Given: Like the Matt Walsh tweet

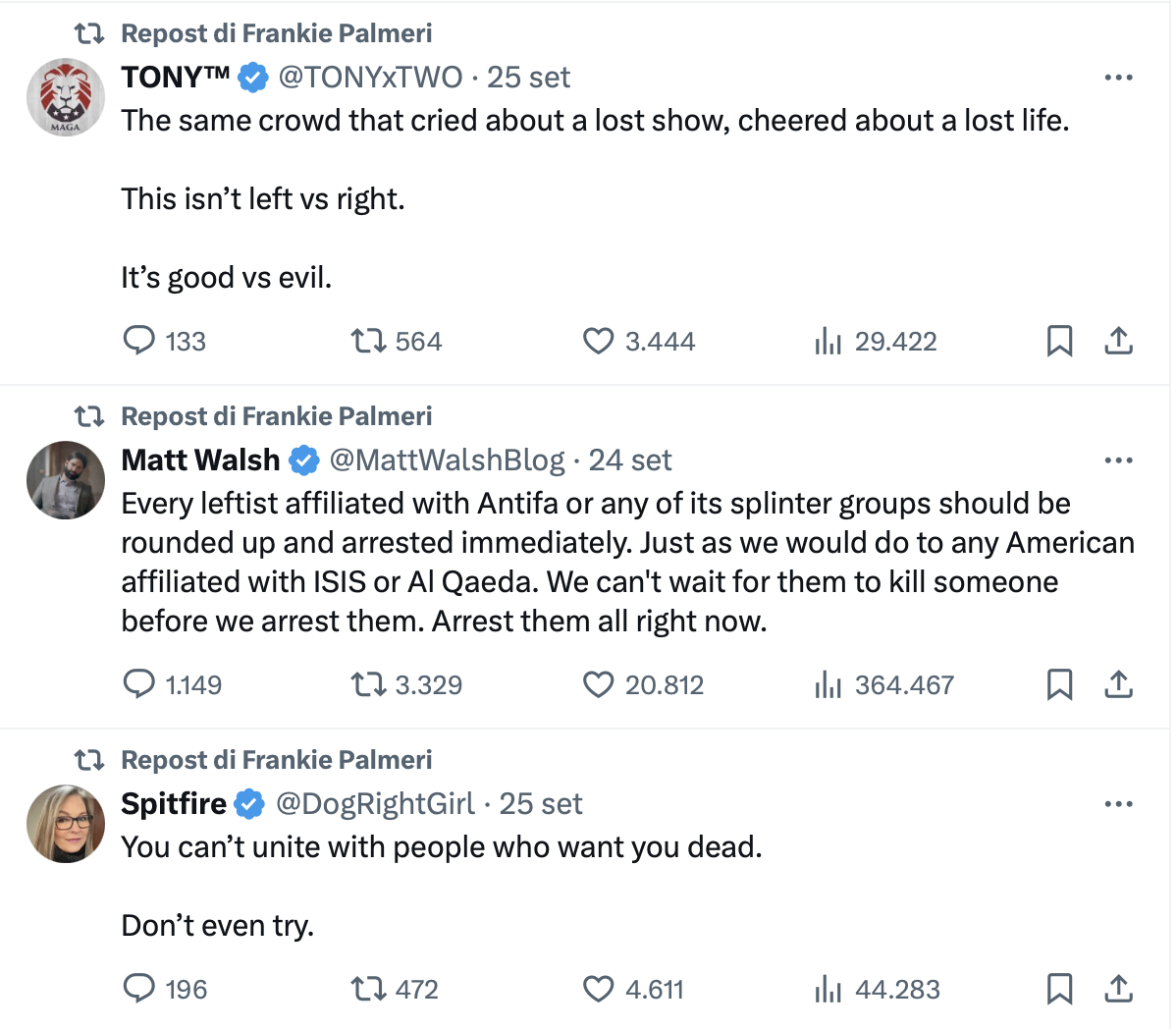Looking at the screenshot, I should pos(598,684).
